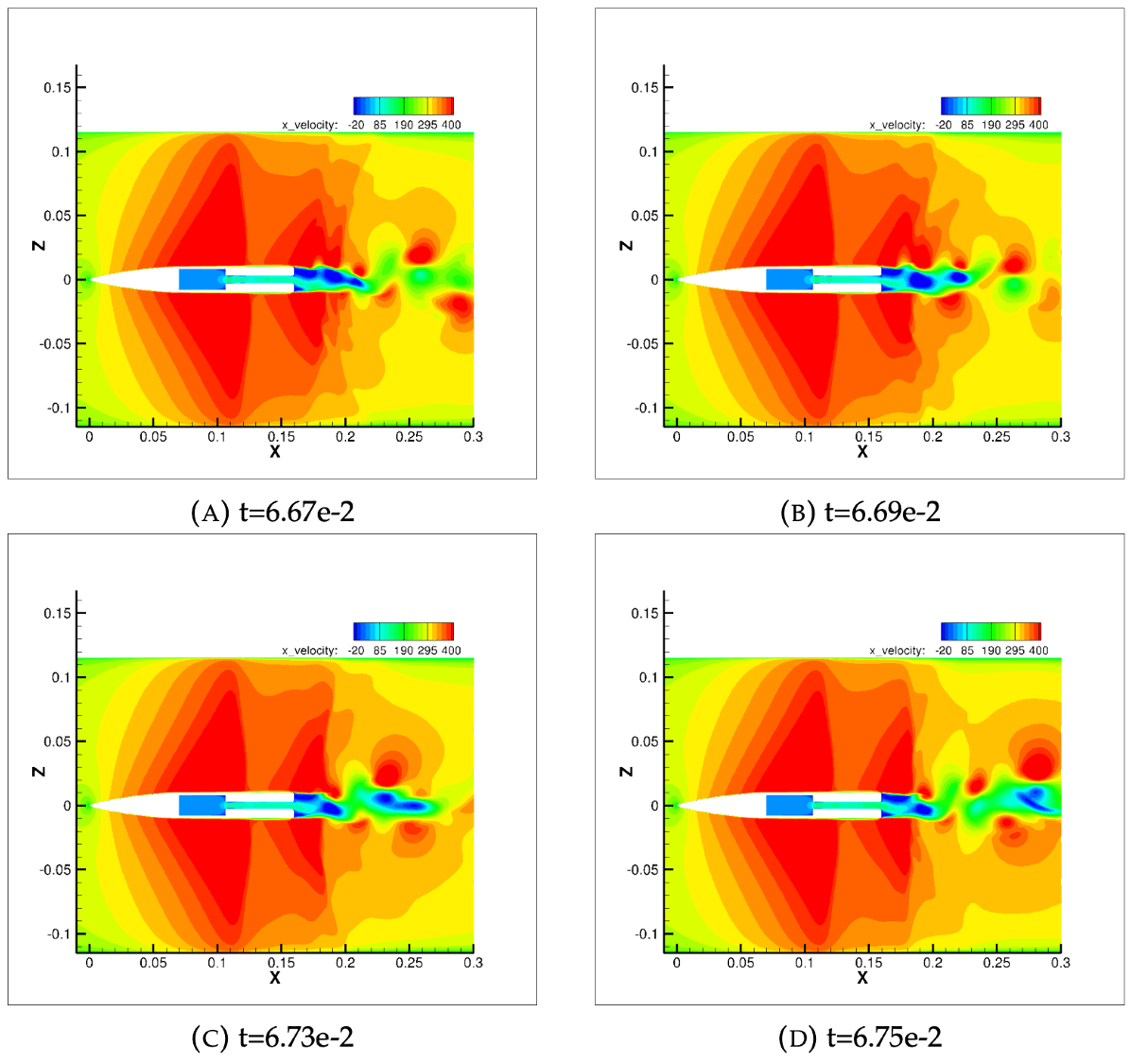Select the blue rectangle inside panel B airfoil
The width and height of the screenshot is (1130, 1064).
click(789, 279)
